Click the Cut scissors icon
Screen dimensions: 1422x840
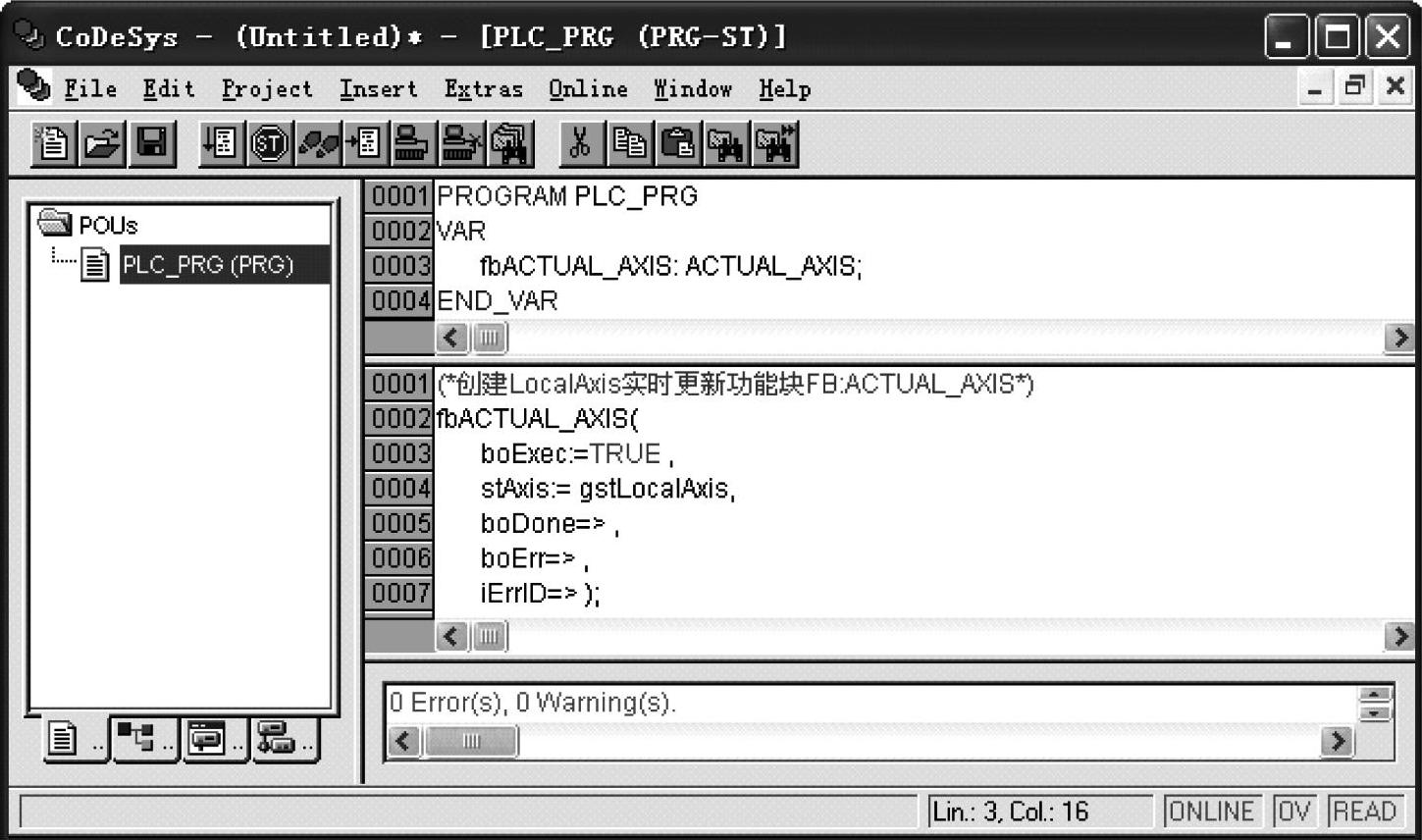581,144
